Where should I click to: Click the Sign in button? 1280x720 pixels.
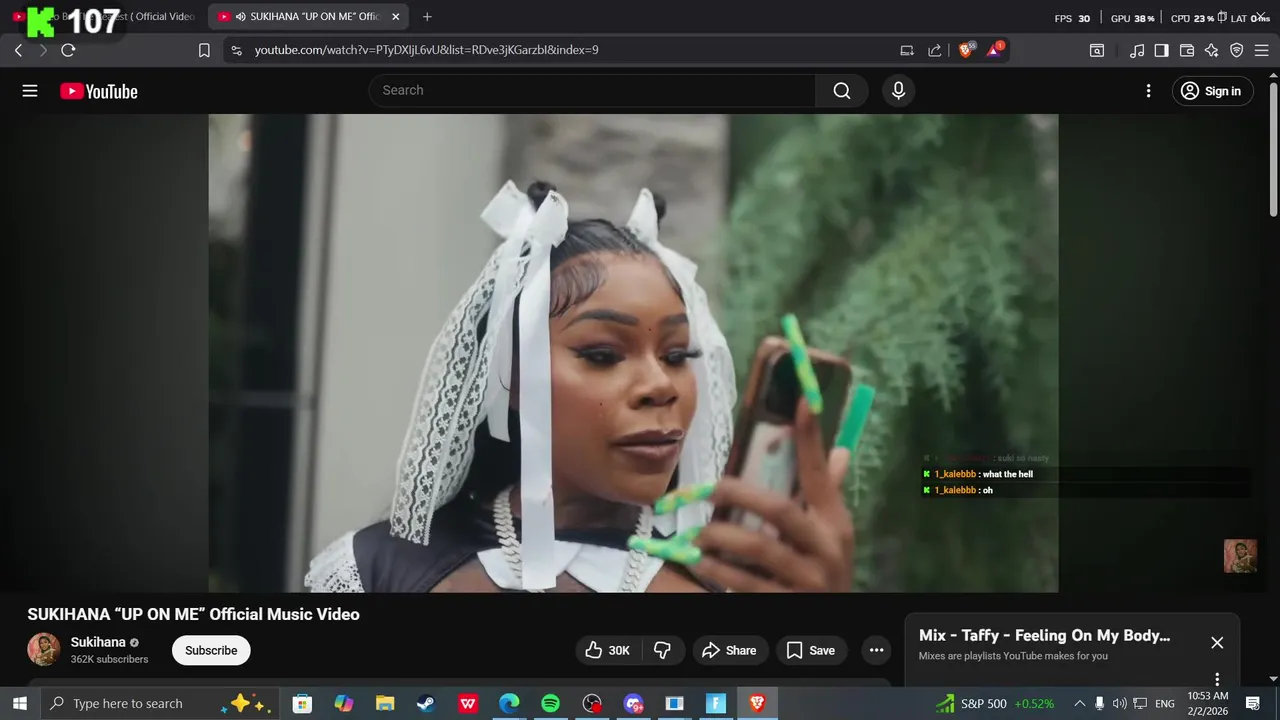point(1212,91)
